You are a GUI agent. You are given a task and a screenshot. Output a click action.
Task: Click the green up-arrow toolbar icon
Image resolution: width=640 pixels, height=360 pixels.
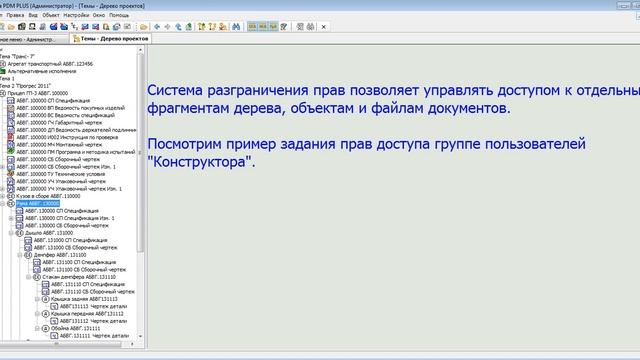click(189, 27)
